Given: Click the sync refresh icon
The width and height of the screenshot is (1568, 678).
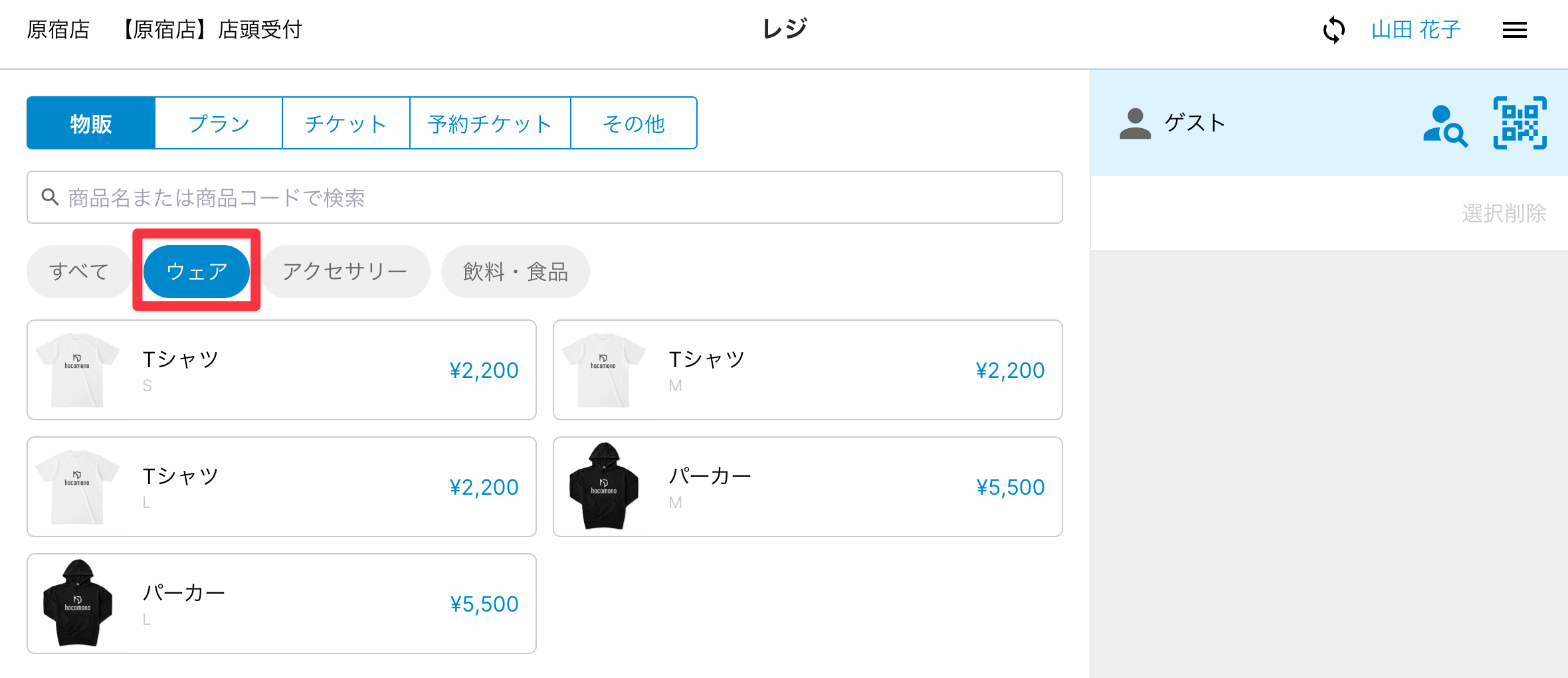Looking at the screenshot, I should pos(1333,30).
